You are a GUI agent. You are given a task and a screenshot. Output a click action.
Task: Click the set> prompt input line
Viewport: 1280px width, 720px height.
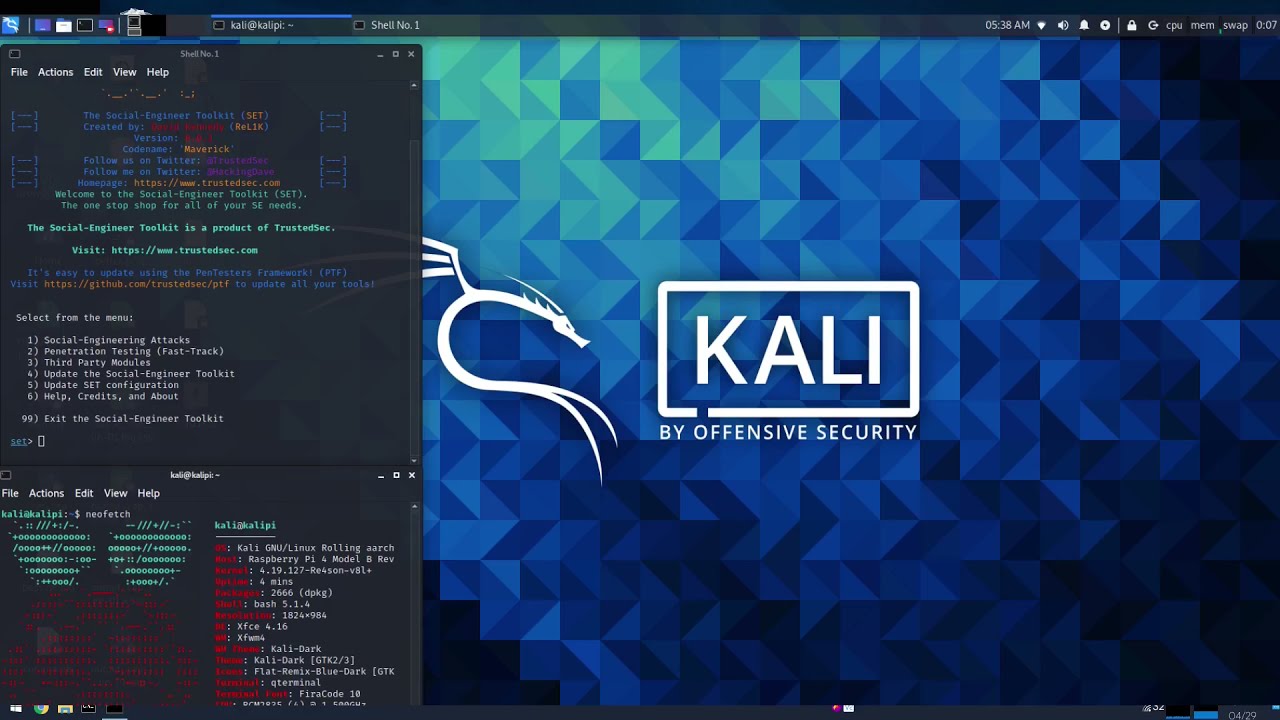point(28,441)
